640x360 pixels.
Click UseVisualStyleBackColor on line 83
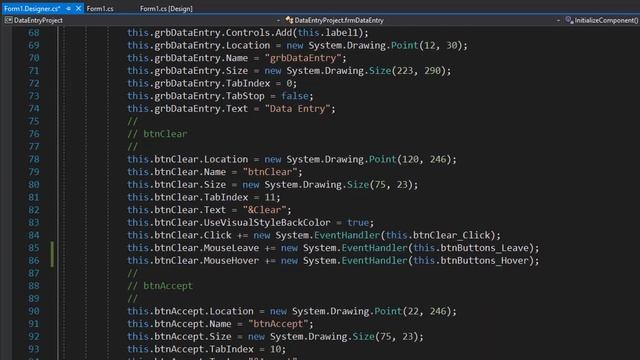(267, 222)
